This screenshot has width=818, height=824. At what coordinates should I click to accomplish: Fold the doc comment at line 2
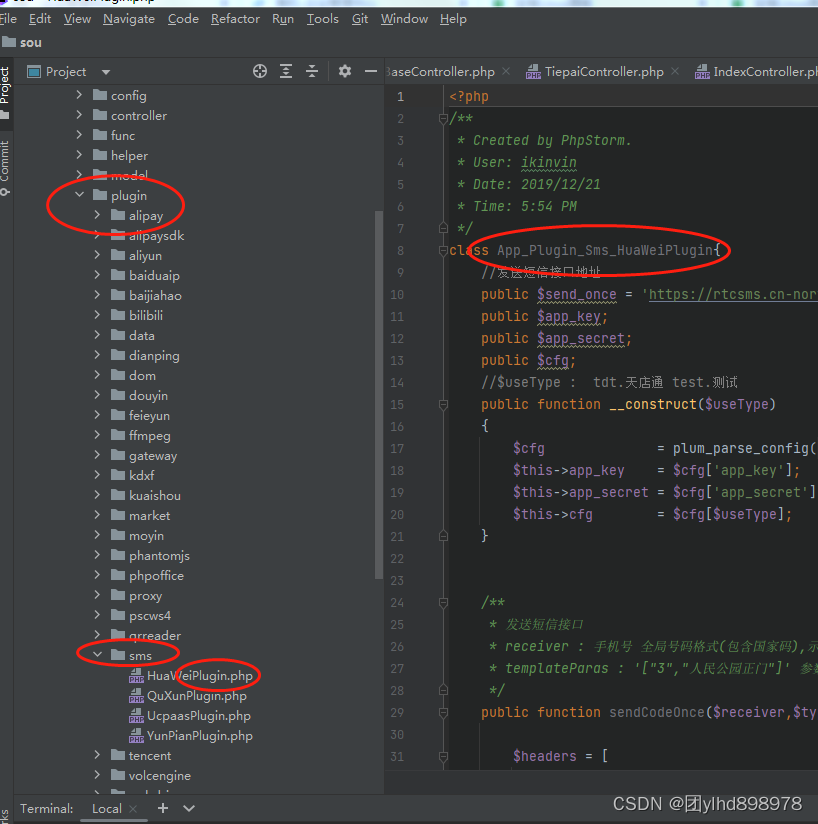(443, 119)
